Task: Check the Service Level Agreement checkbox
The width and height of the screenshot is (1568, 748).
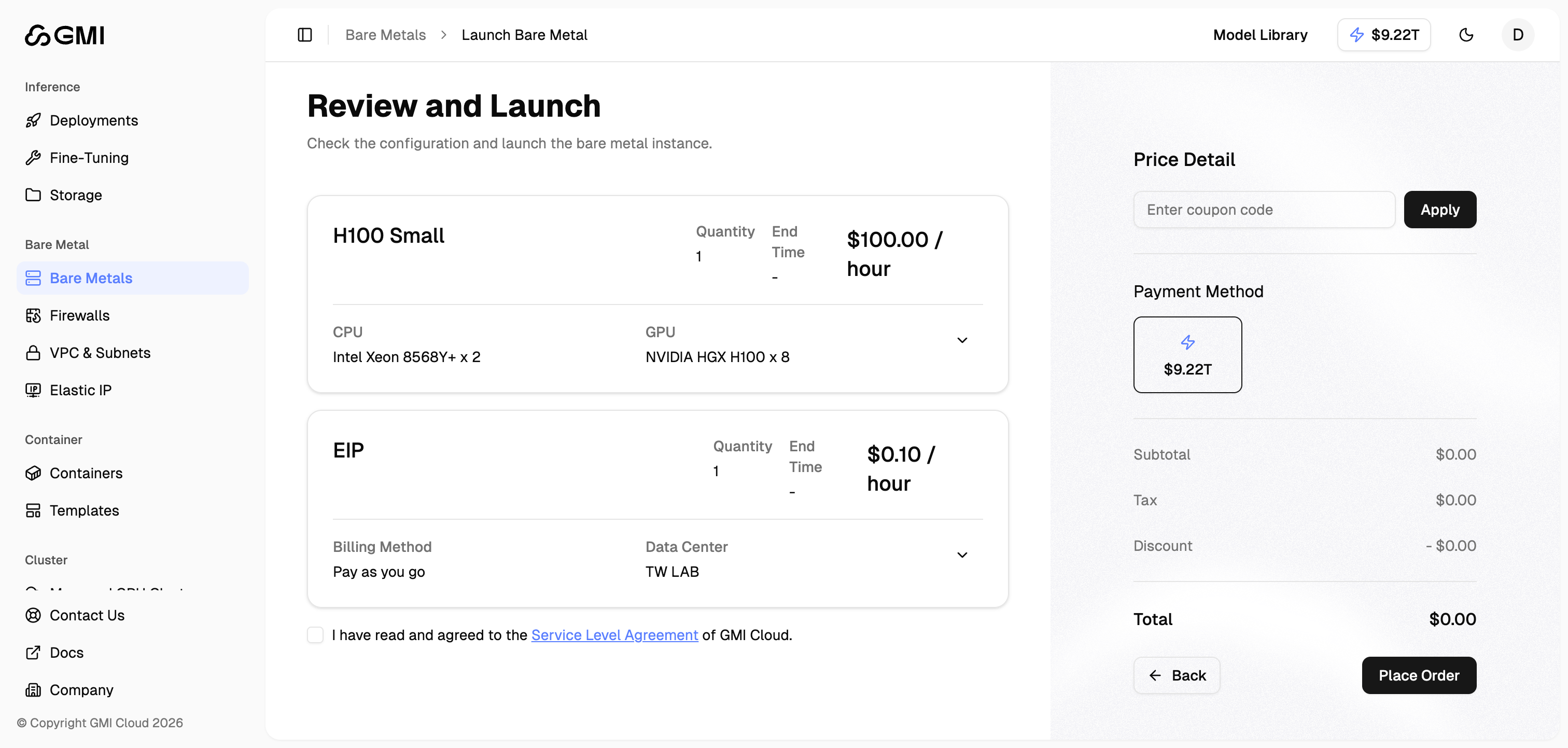Action: [x=315, y=635]
